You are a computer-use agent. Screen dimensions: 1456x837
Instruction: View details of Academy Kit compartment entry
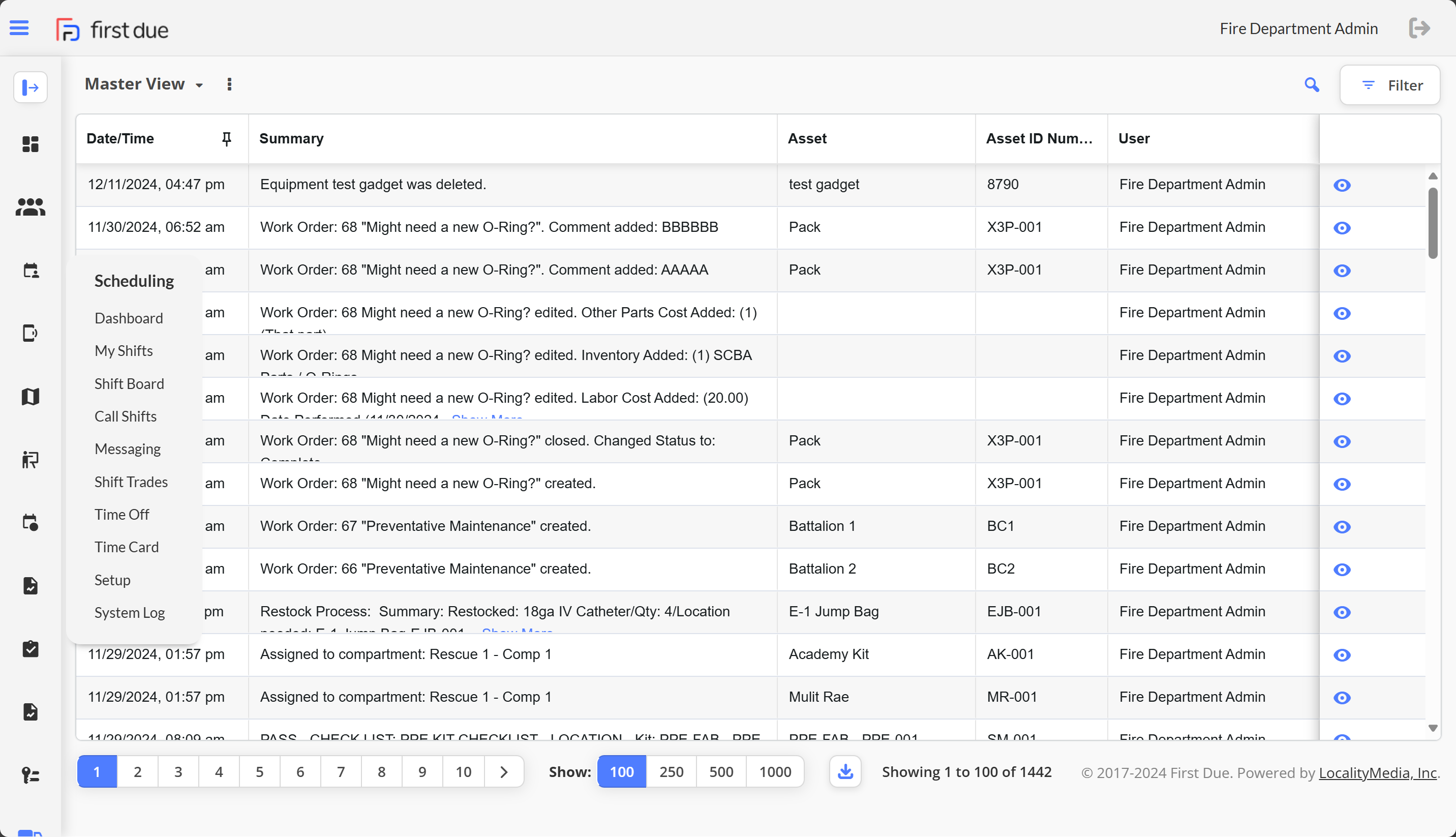click(1342, 655)
